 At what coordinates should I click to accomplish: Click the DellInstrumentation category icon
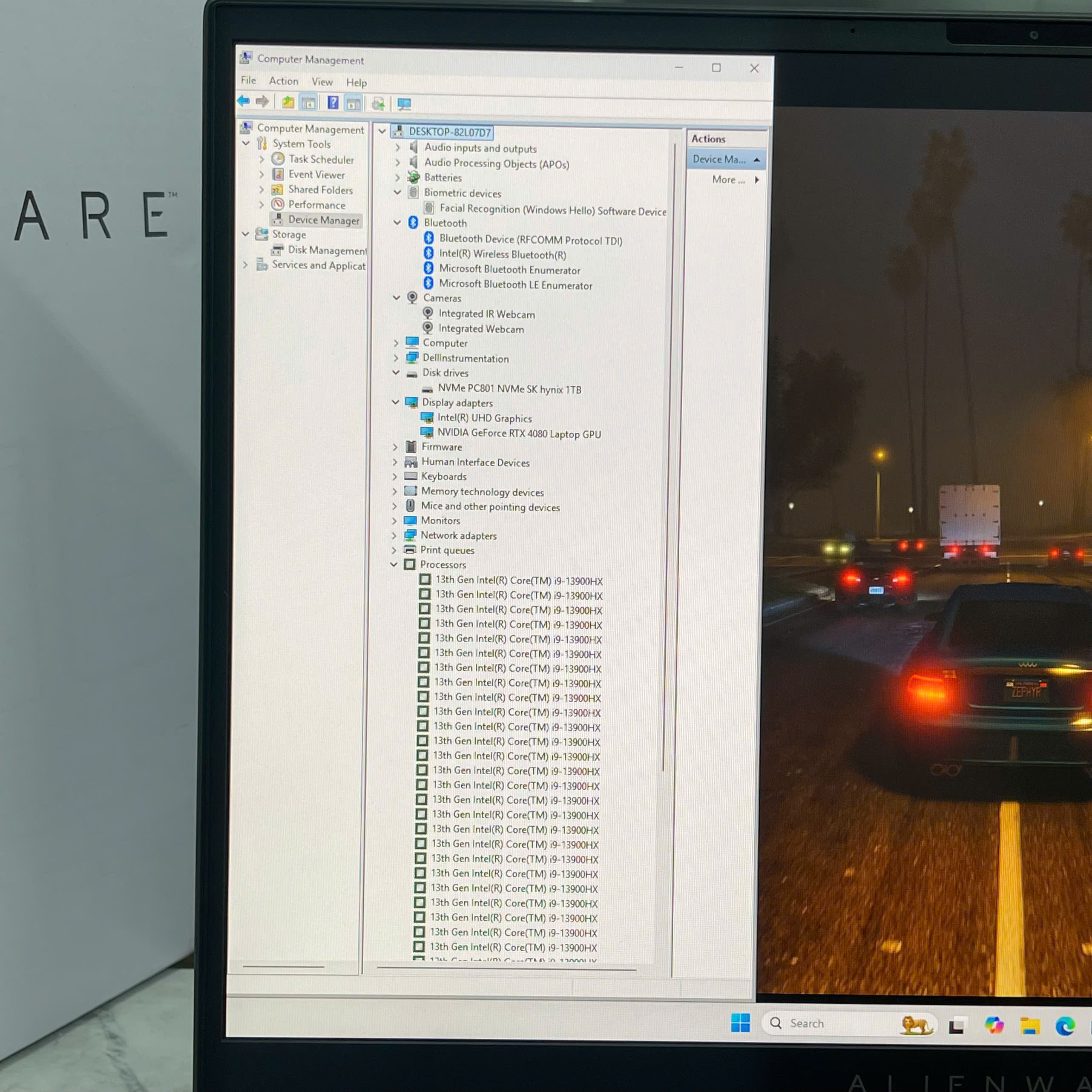click(412, 358)
